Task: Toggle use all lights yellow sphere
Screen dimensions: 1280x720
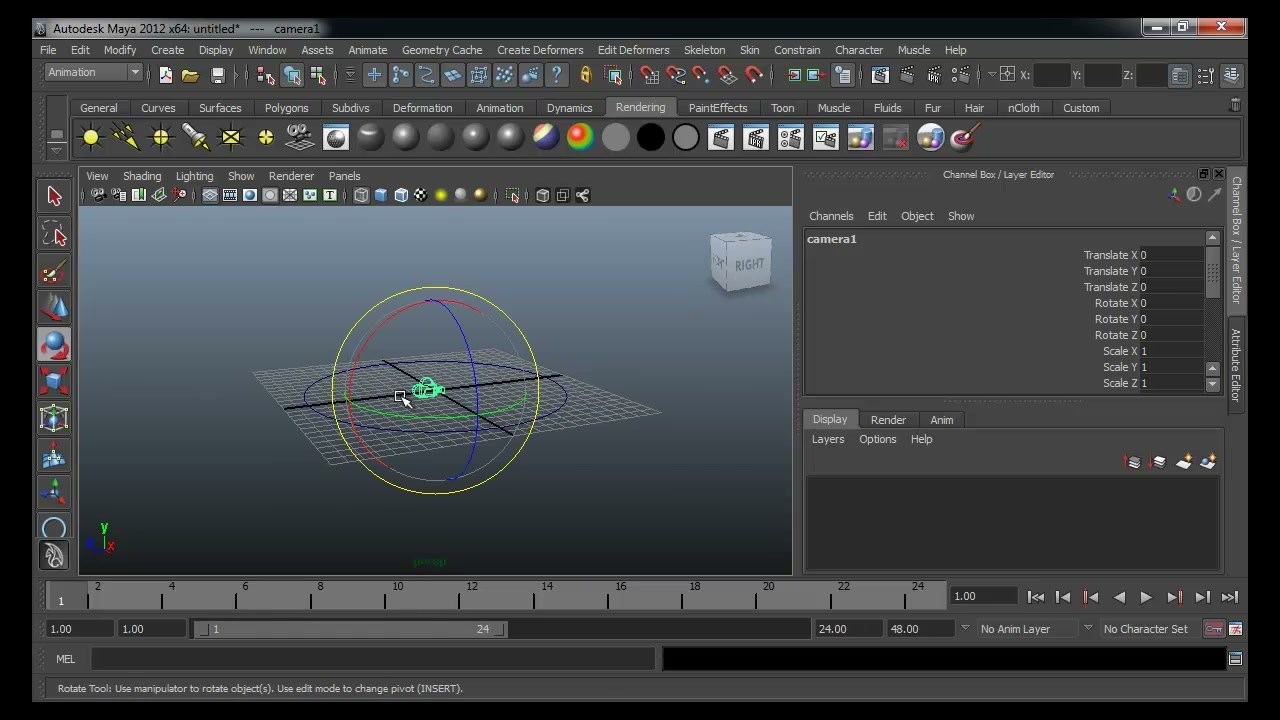Action: point(441,195)
